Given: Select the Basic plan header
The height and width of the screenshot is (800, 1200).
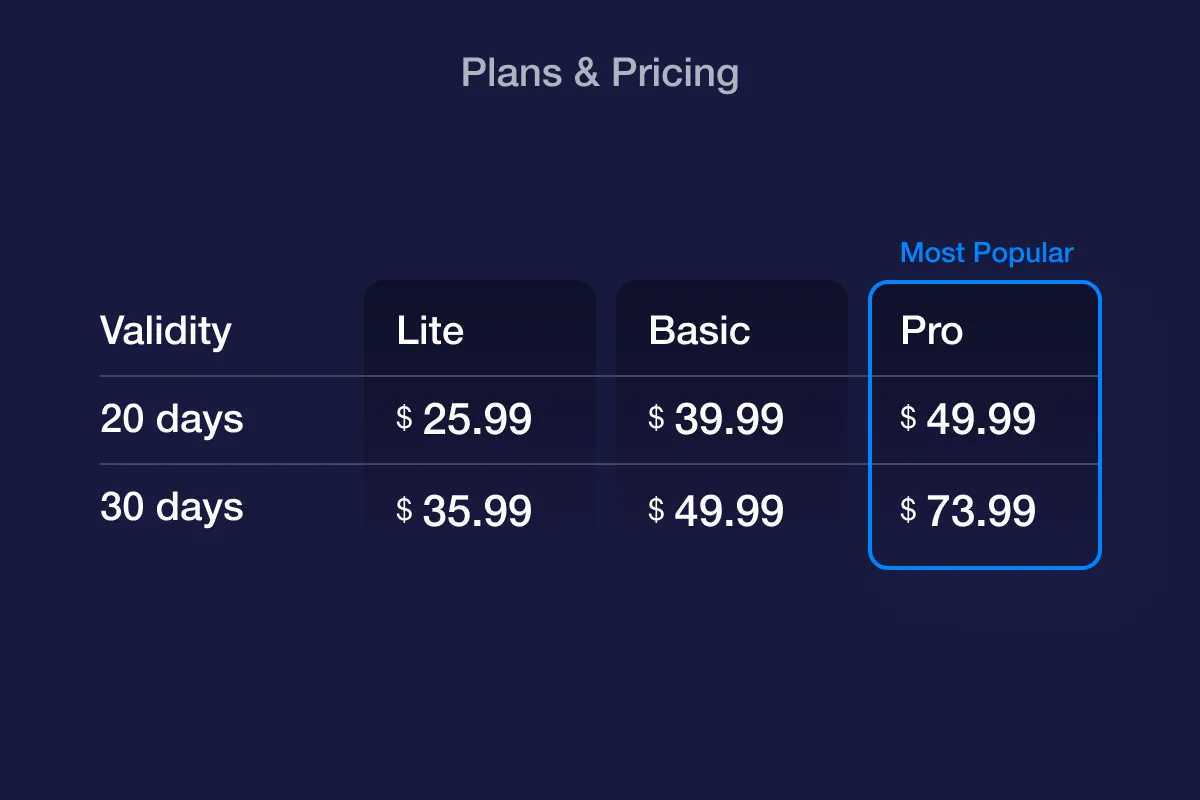Looking at the screenshot, I should point(699,331).
